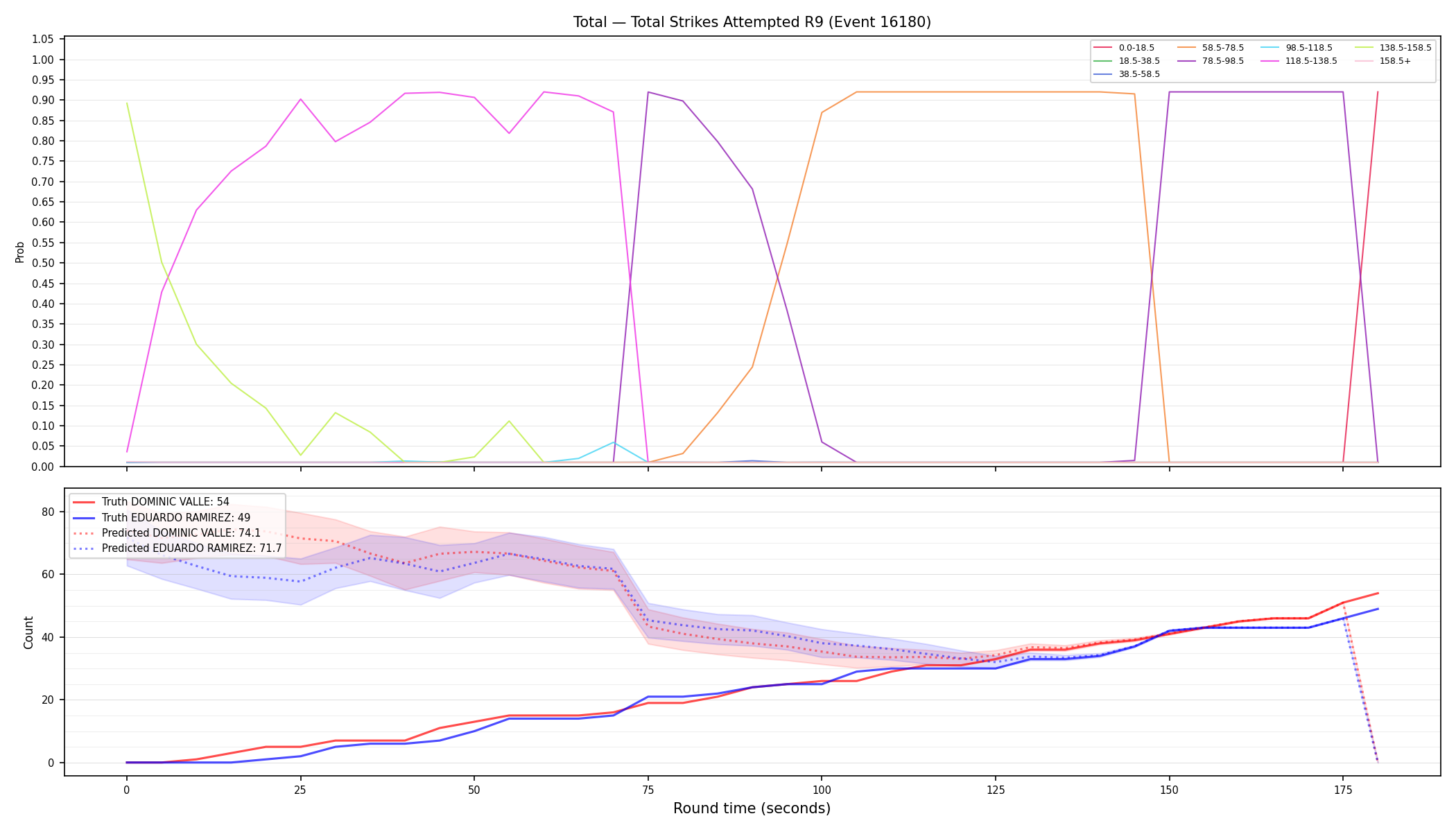Click the 'Round time (seconds)' axis label
The width and height of the screenshot is (1456, 832).
coord(752,808)
